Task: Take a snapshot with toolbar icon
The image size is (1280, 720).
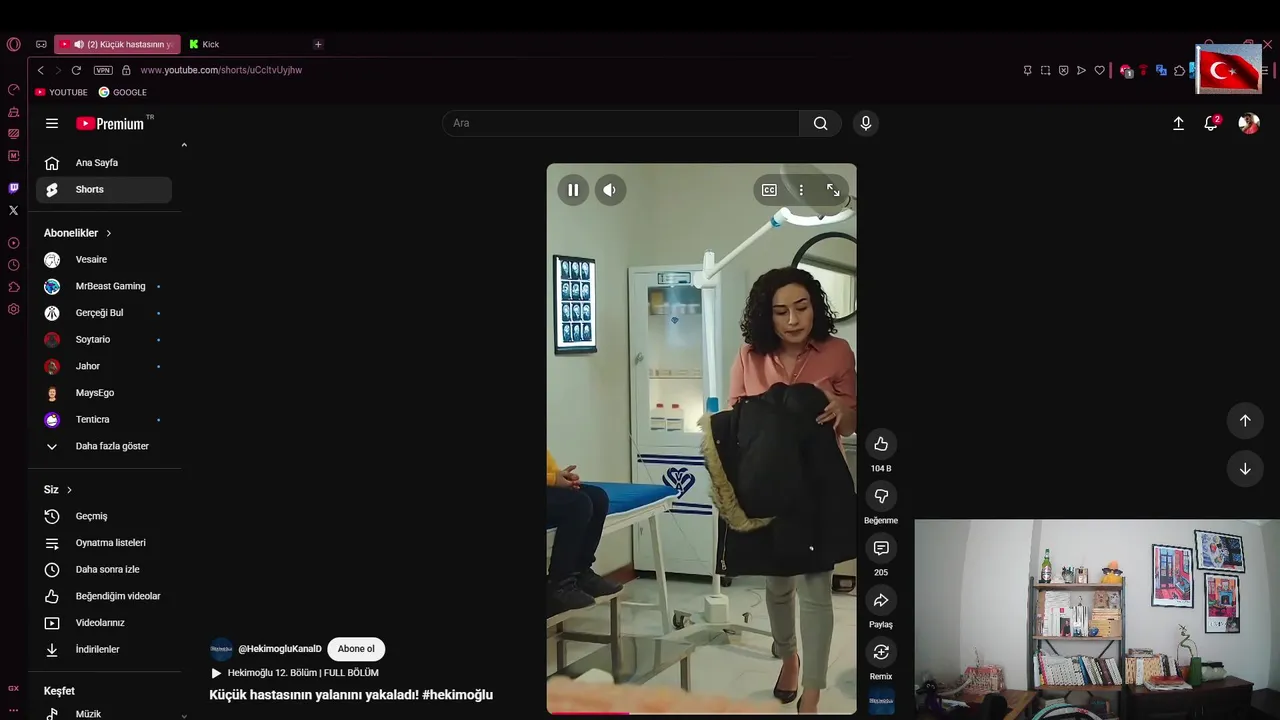Action: click(x=1045, y=70)
